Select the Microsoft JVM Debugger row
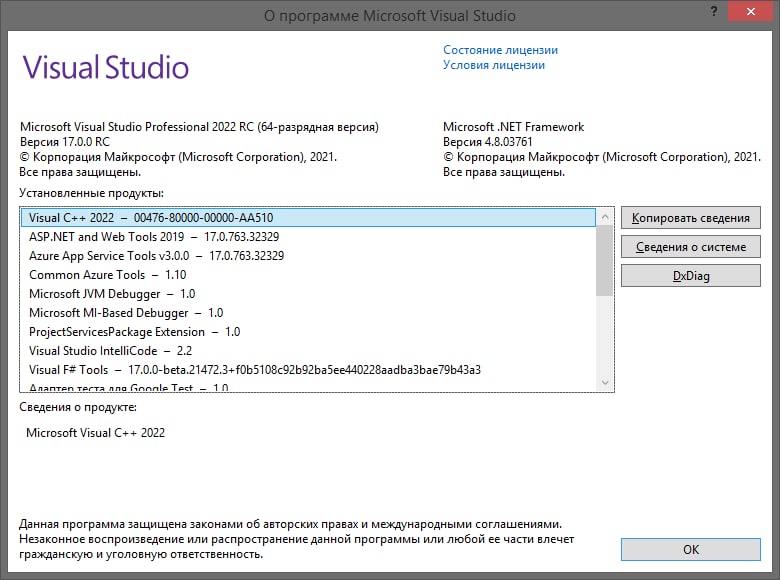780x580 pixels. point(308,294)
